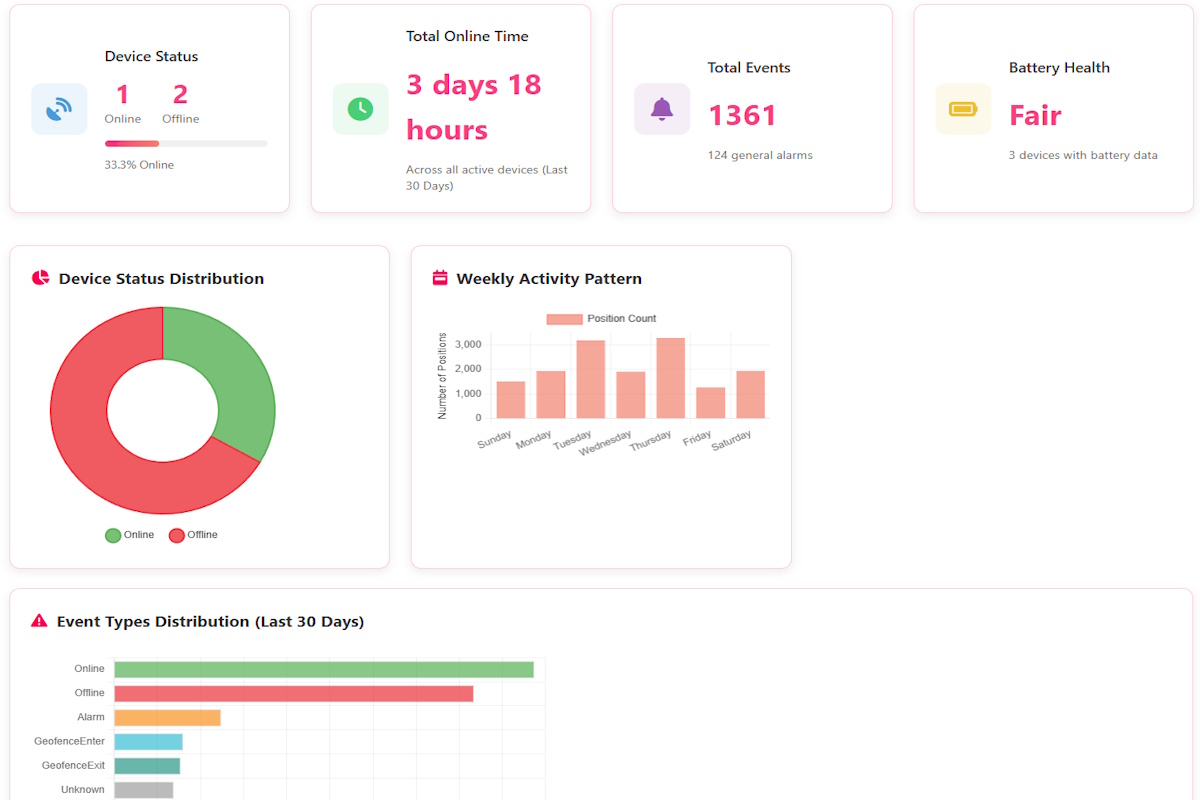This screenshot has width=1200, height=800.
Task: Click the 33.3% Online label
Action: 140,164
